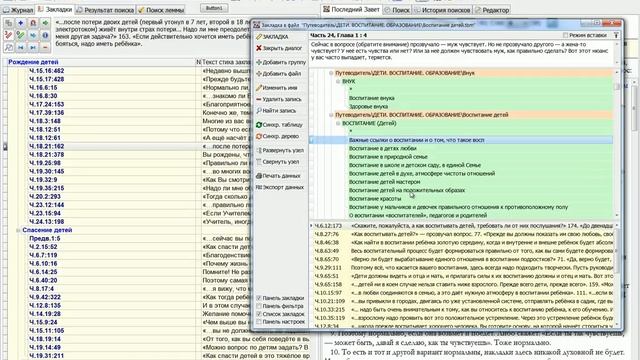Click the pin icon beside Режим вставки

click(x=616, y=36)
